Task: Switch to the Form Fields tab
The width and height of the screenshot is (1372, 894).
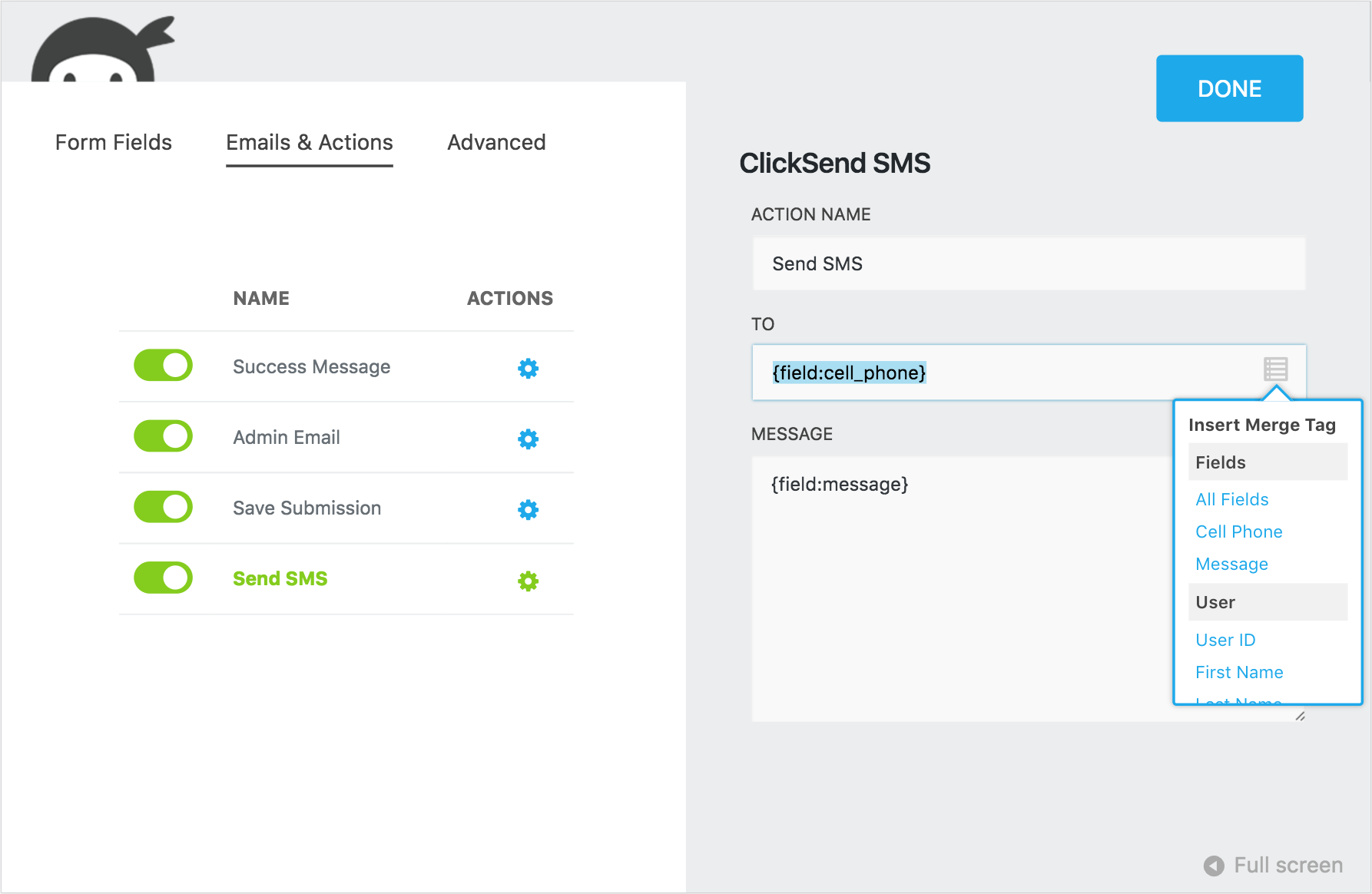Action: coord(114,143)
